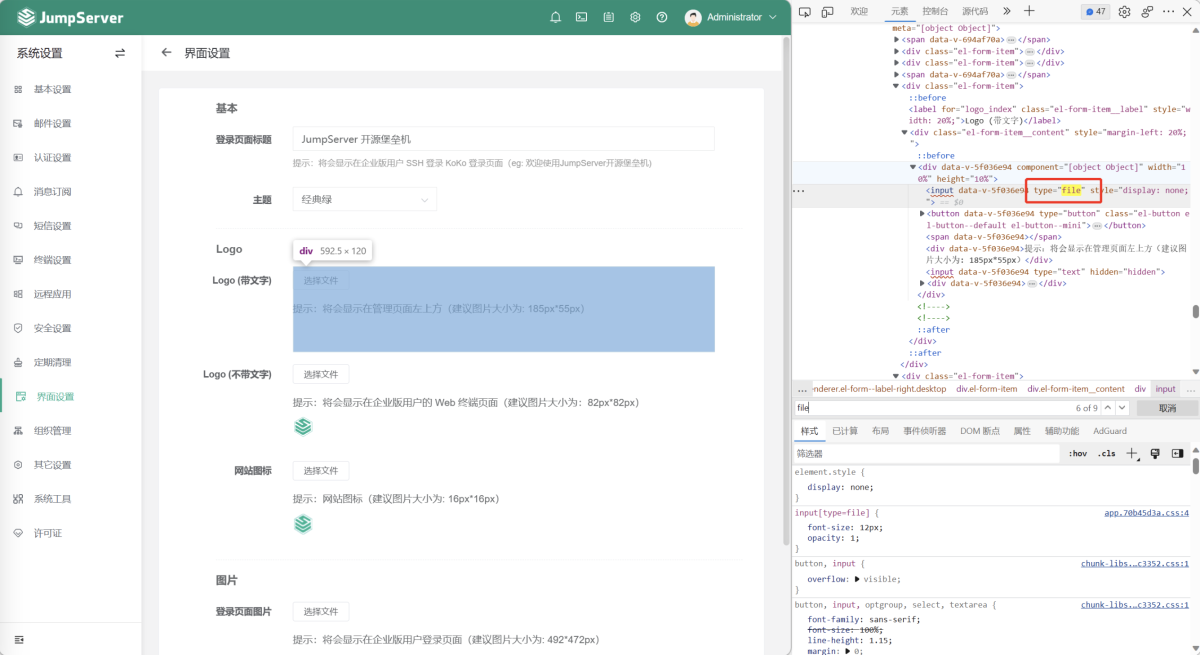
Task: Click 选择文件 for 登录页面图片
Action: coord(321,611)
